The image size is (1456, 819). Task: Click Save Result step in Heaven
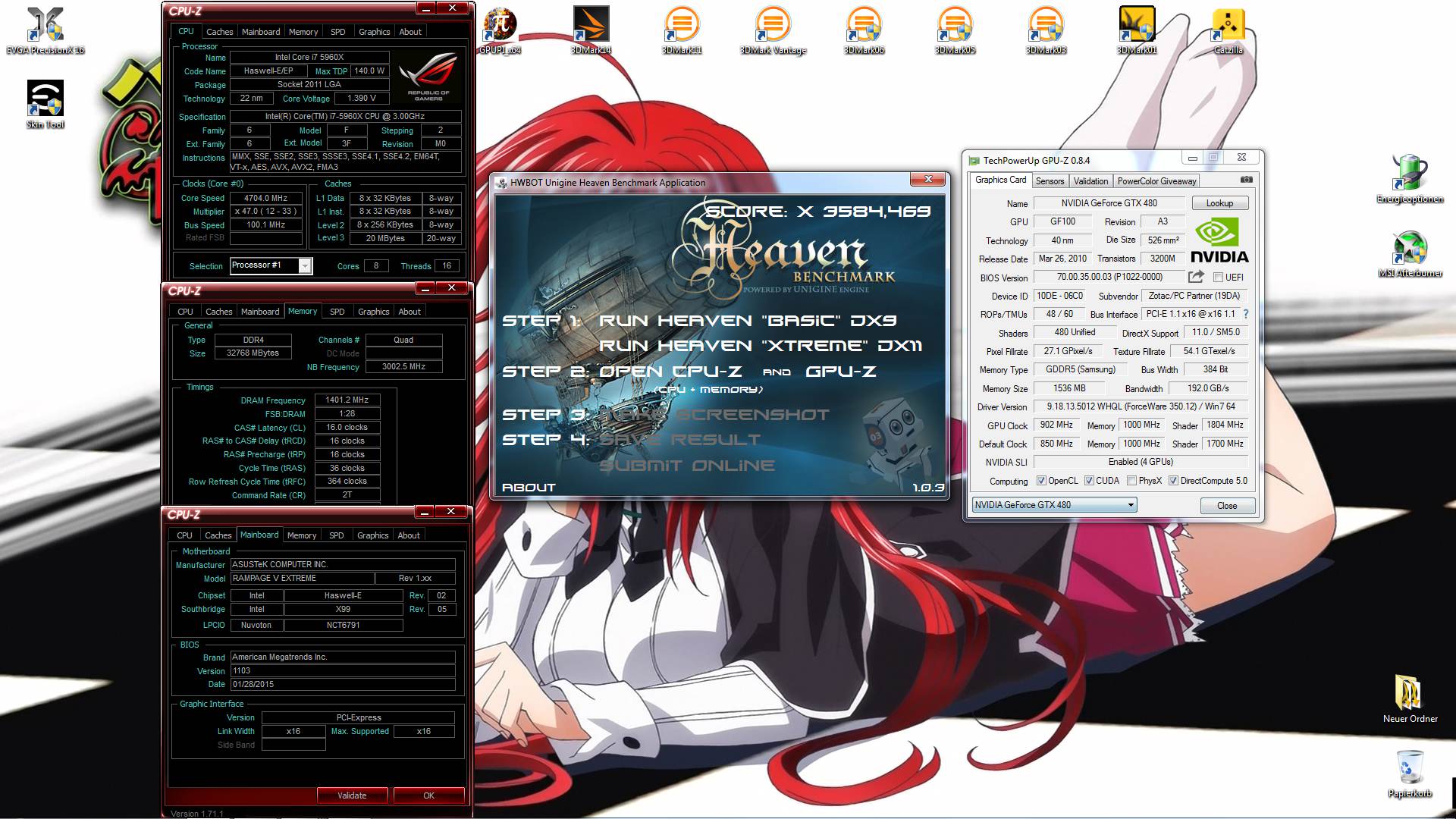pos(679,440)
